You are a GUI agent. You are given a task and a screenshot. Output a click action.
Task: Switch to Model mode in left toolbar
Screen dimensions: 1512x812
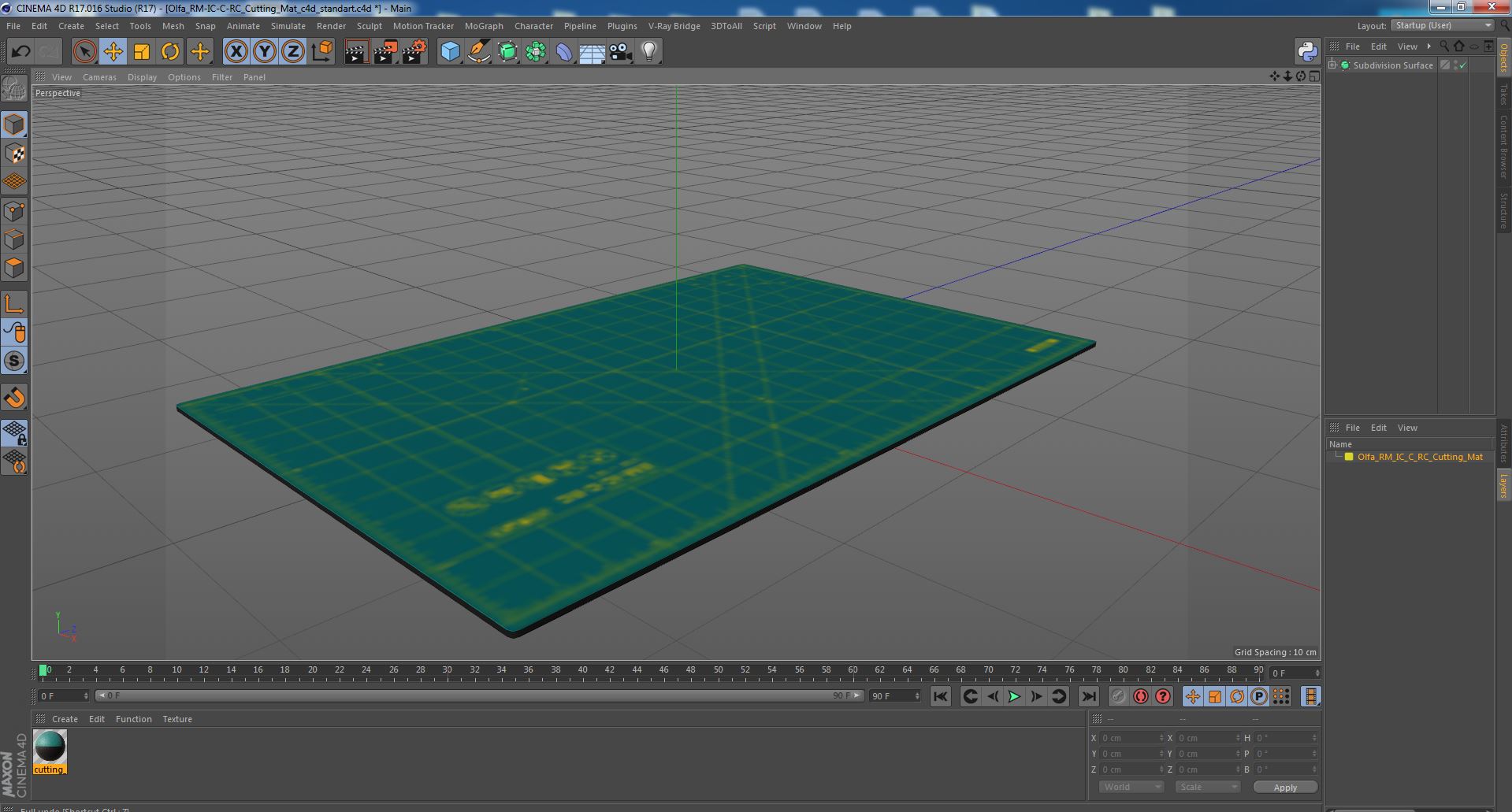(x=14, y=124)
